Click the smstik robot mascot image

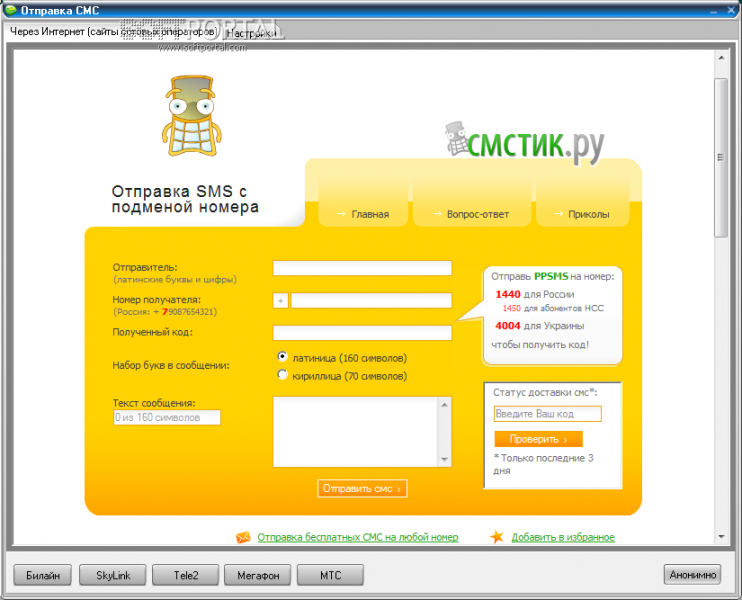click(x=192, y=116)
